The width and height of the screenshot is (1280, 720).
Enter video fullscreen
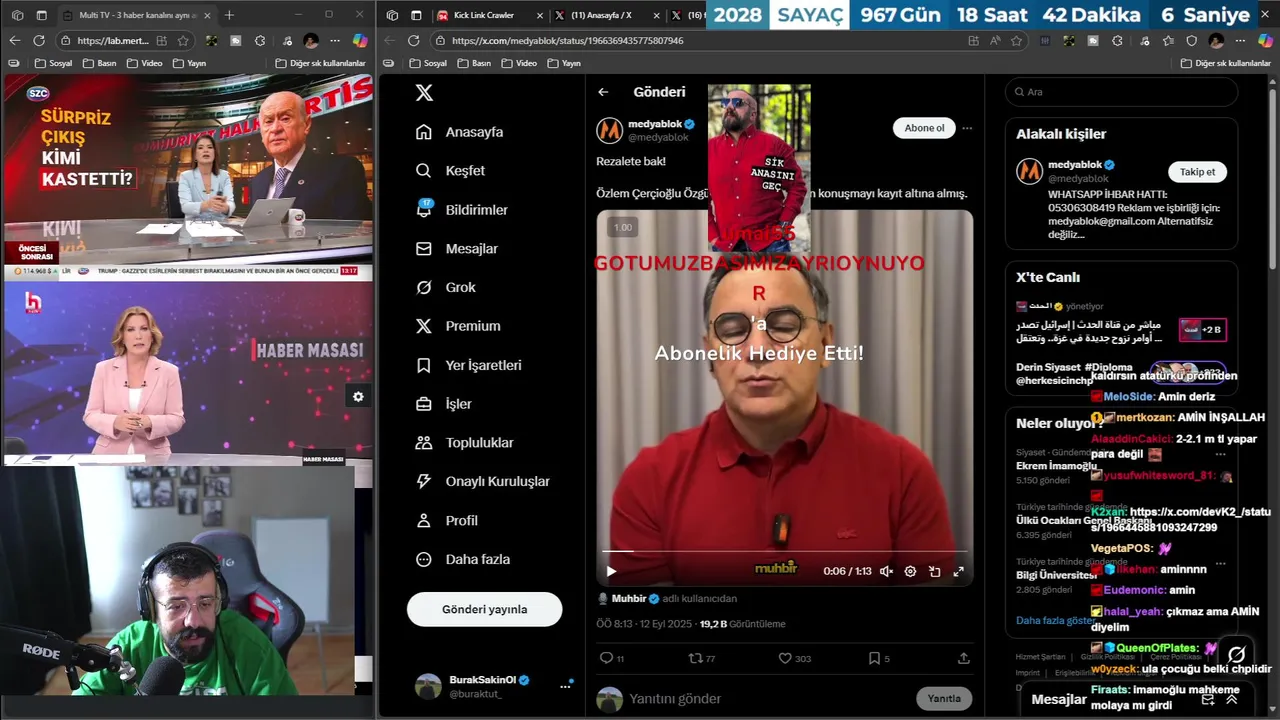(958, 572)
